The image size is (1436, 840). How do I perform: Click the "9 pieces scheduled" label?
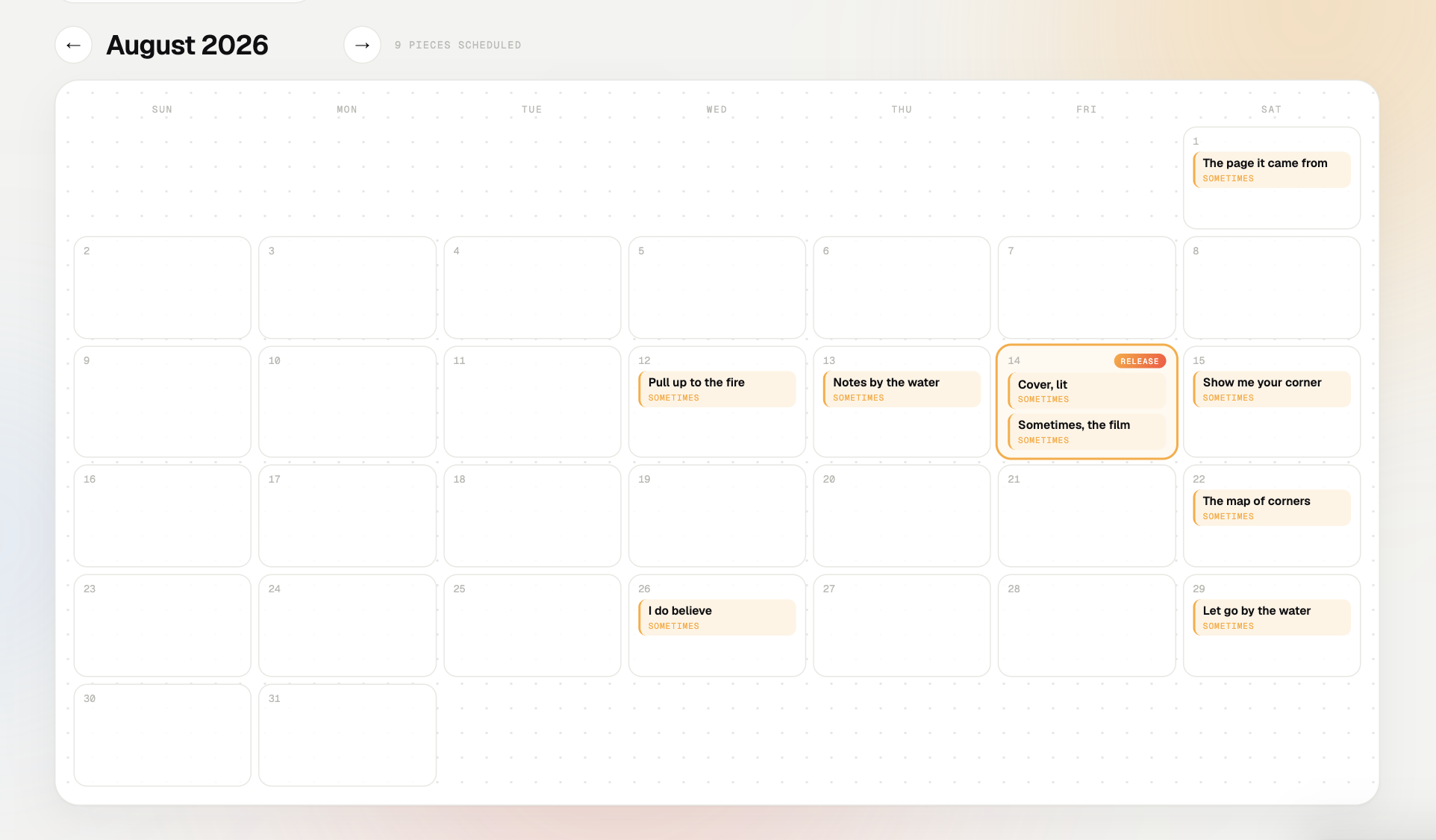coord(458,46)
